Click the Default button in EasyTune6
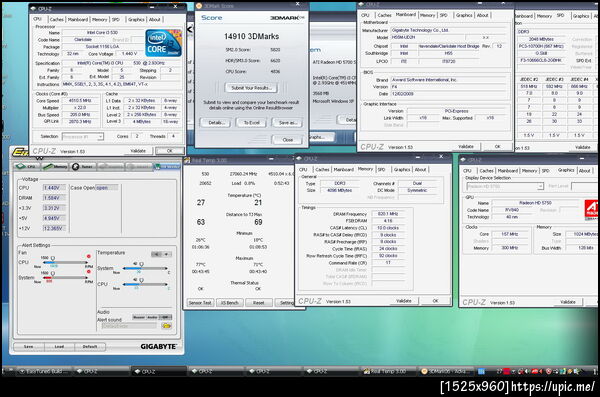 pyautogui.click(x=90, y=347)
